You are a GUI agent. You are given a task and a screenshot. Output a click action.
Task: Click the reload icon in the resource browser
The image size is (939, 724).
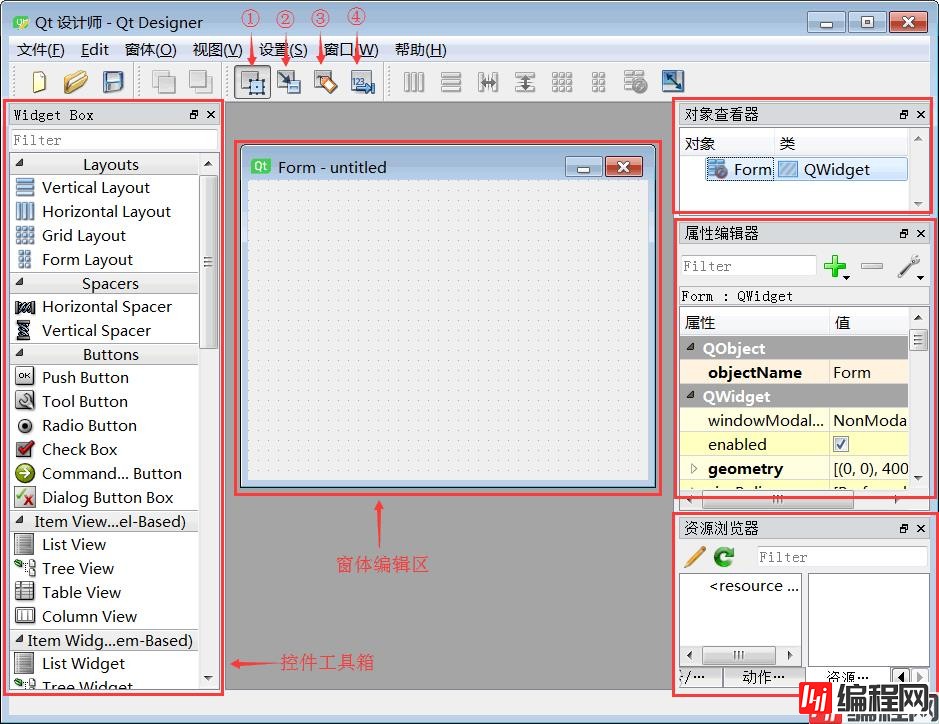click(724, 557)
